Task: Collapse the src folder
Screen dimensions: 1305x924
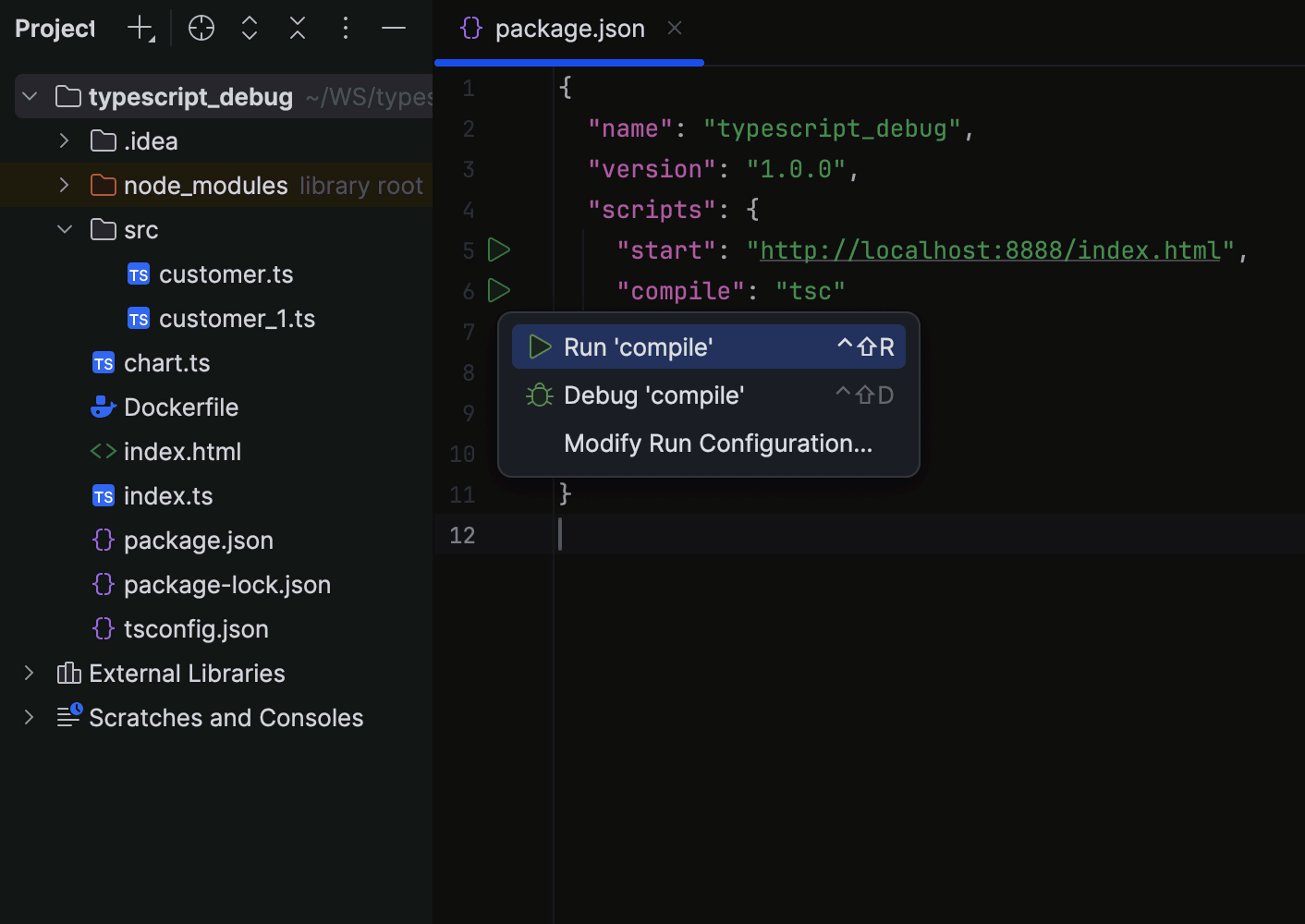Action: 65,229
